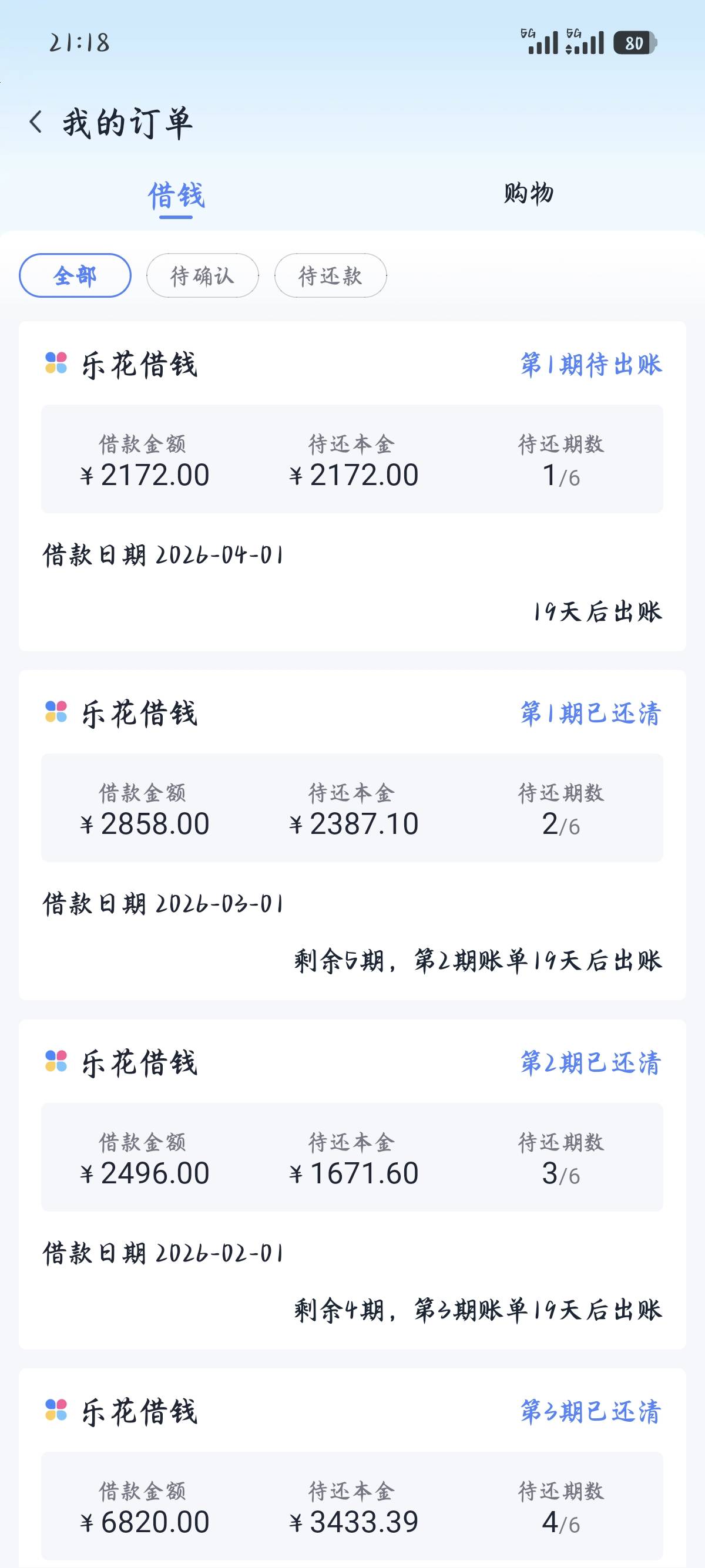705x1568 pixels.
Task: Switch to the 购物 tab
Action: coord(528,194)
